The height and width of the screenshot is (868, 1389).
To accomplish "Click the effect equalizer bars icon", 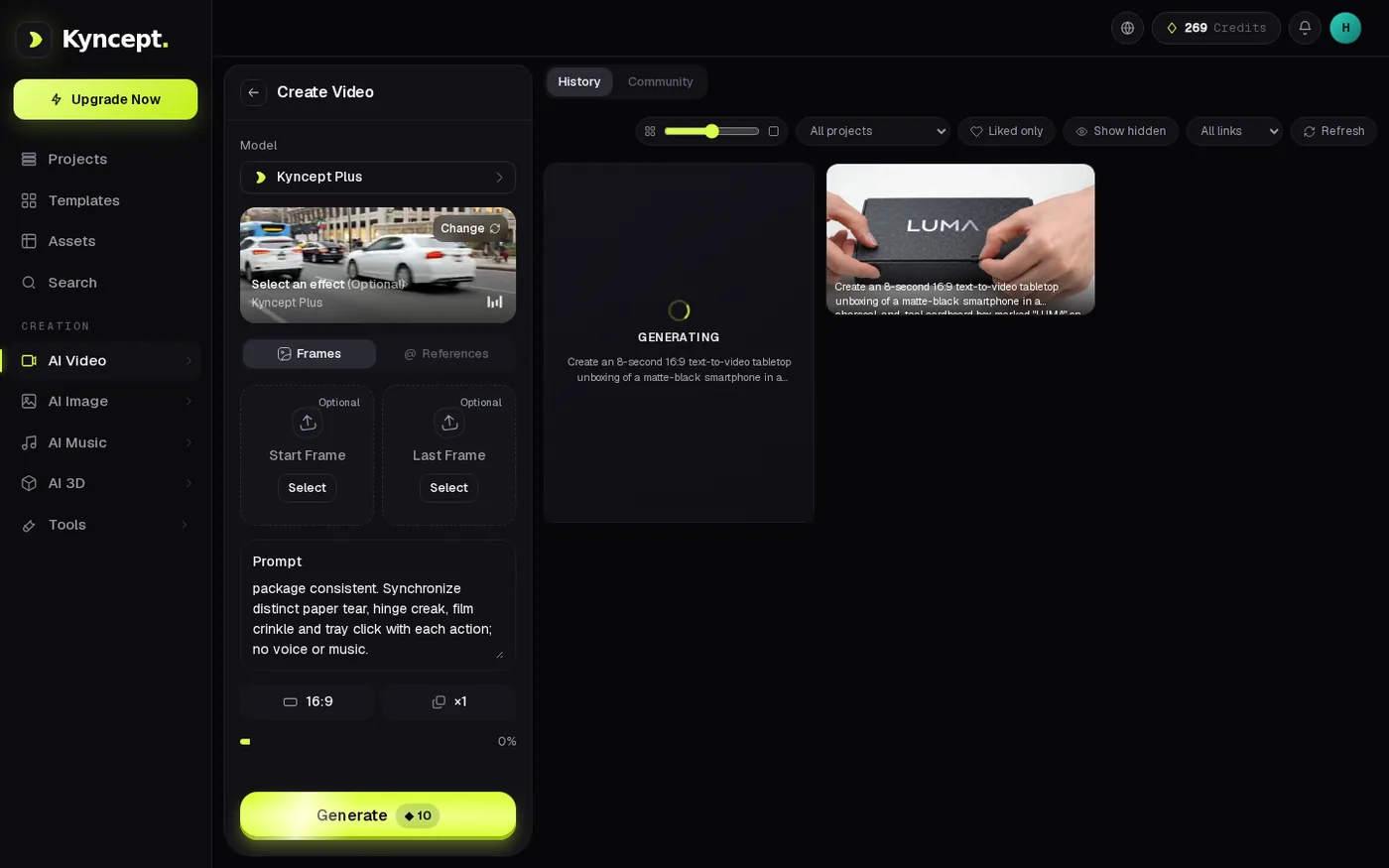I will (x=494, y=302).
